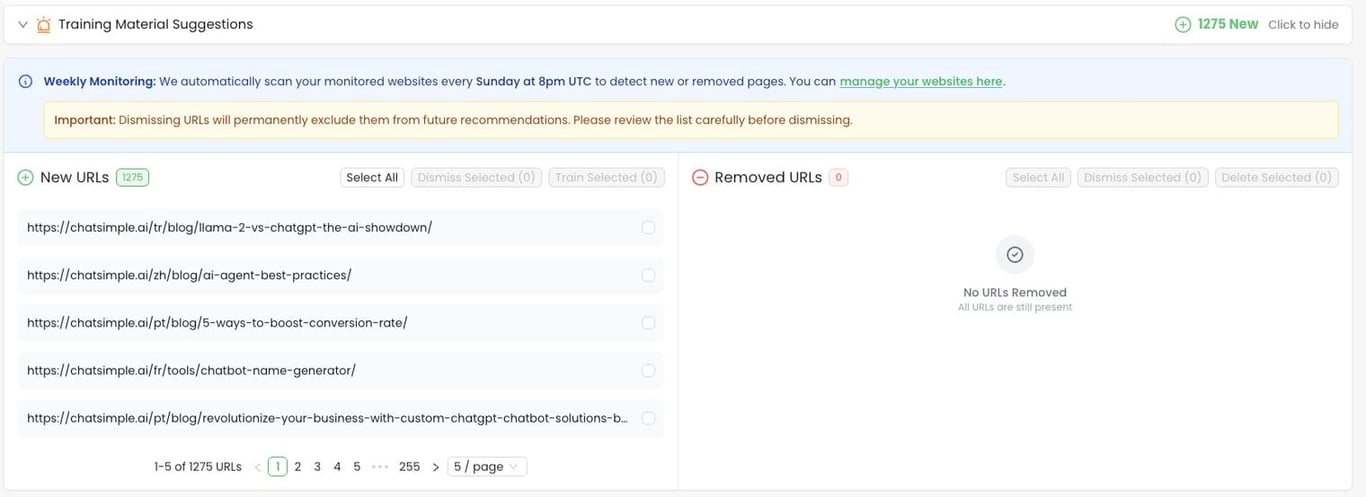
Task: Open the manage your websites here link
Action: click(921, 81)
